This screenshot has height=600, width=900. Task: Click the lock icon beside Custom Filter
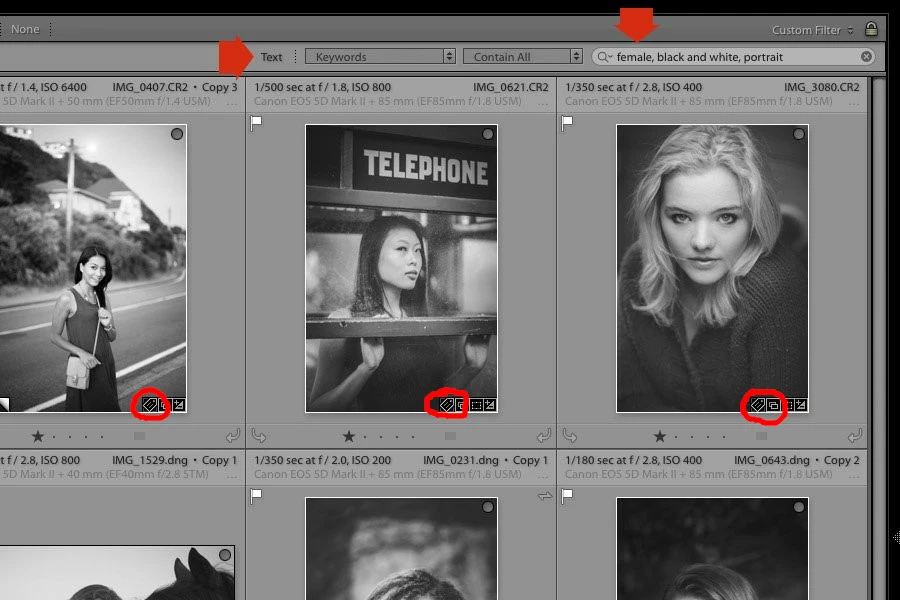click(x=871, y=29)
